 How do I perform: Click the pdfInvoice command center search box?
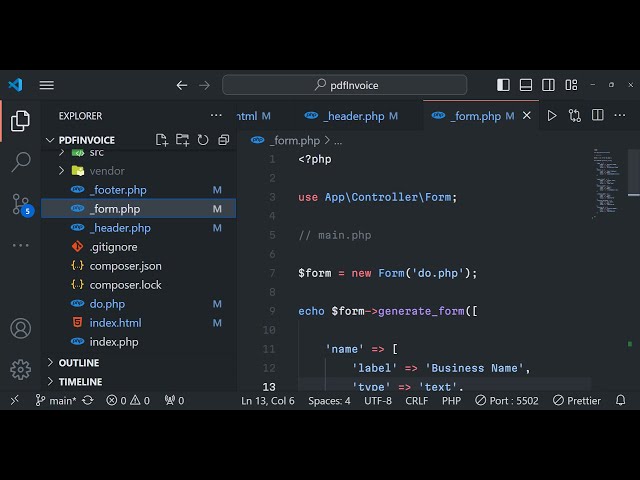(x=345, y=85)
